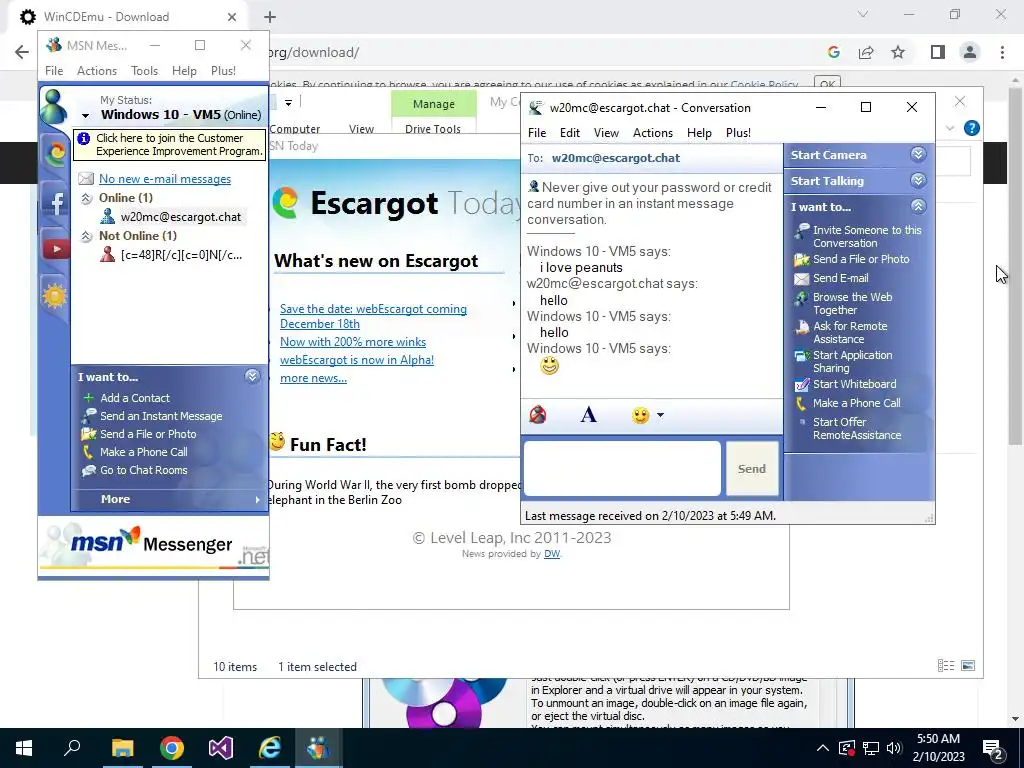Open 'Now with 200% more winks' link
The height and width of the screenshot is (768, 1024).
[x=353, y=342]
